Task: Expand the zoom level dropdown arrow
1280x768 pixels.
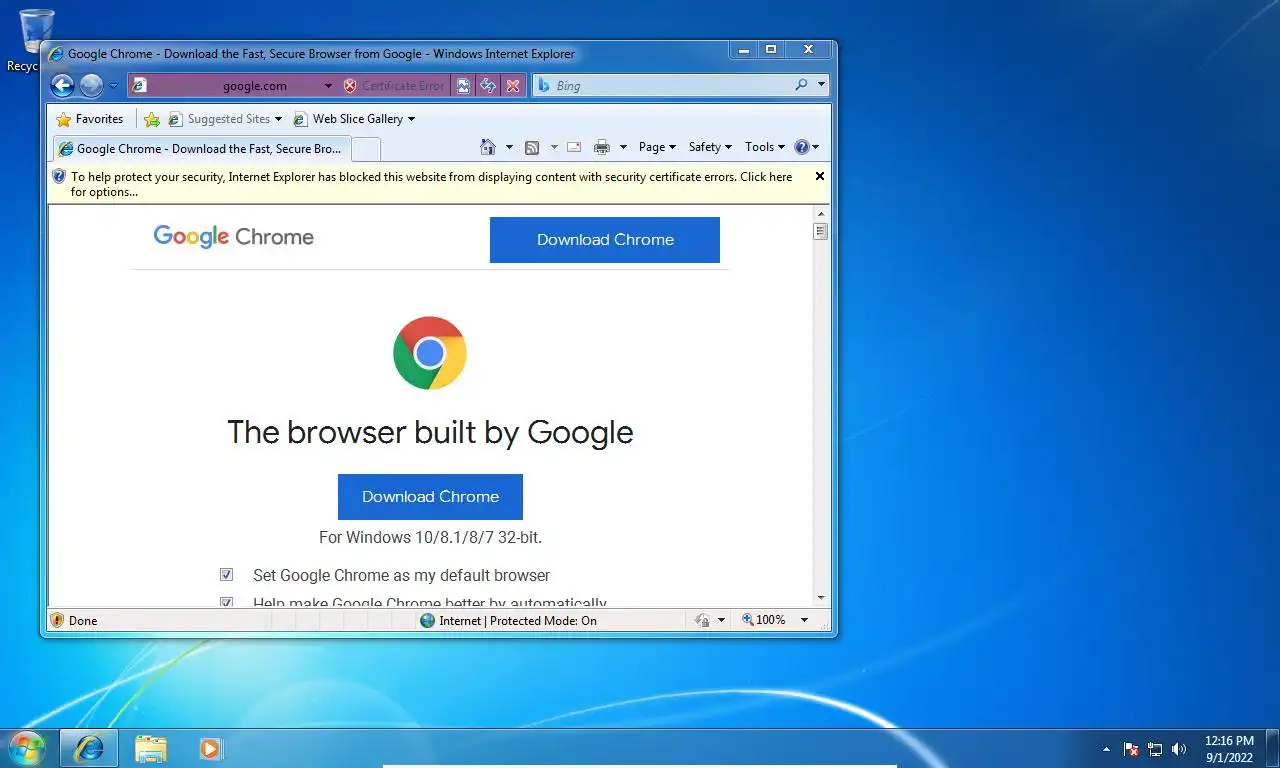Action: pos(804,620)
